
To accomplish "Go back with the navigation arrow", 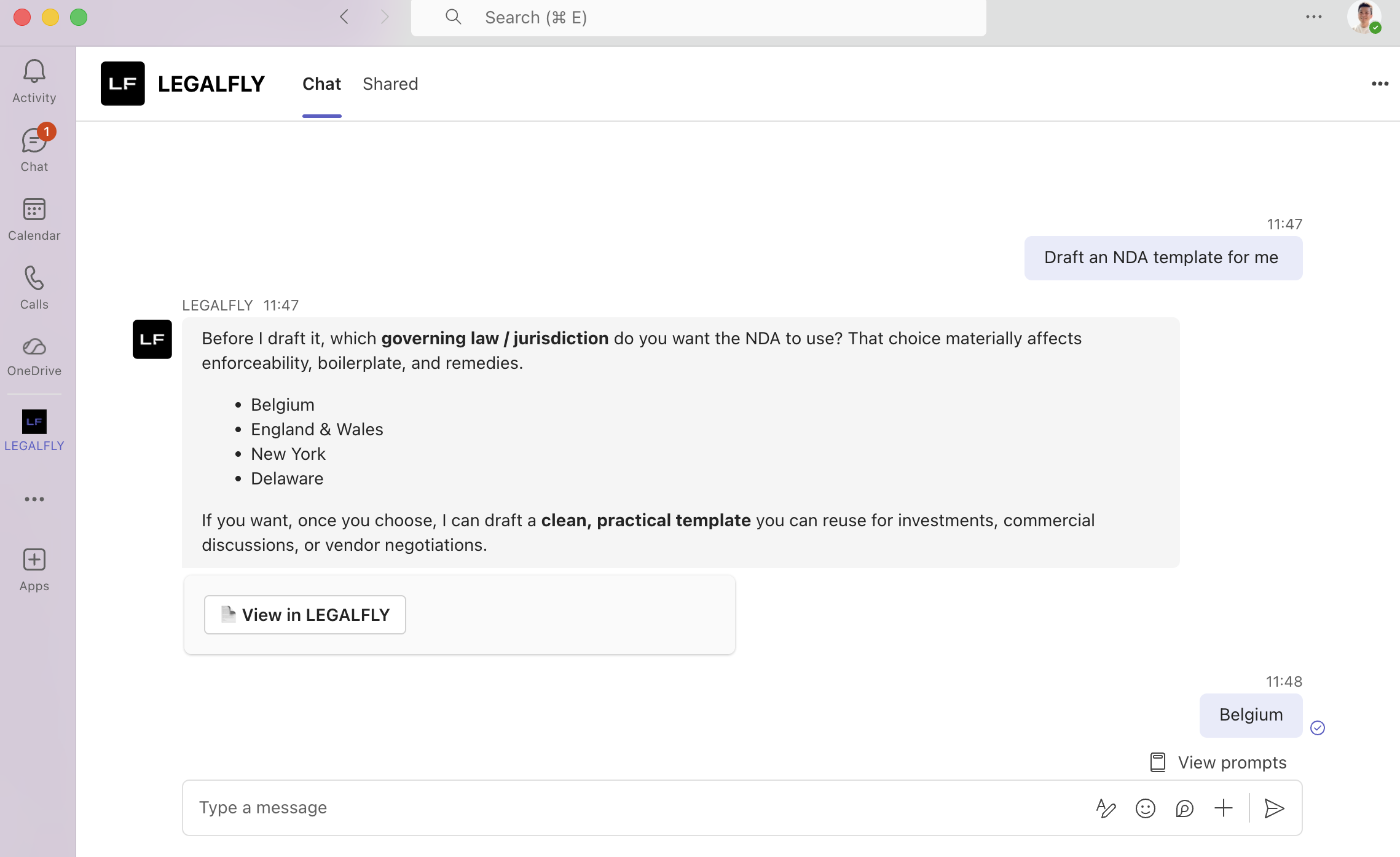I will coord(344,17).
